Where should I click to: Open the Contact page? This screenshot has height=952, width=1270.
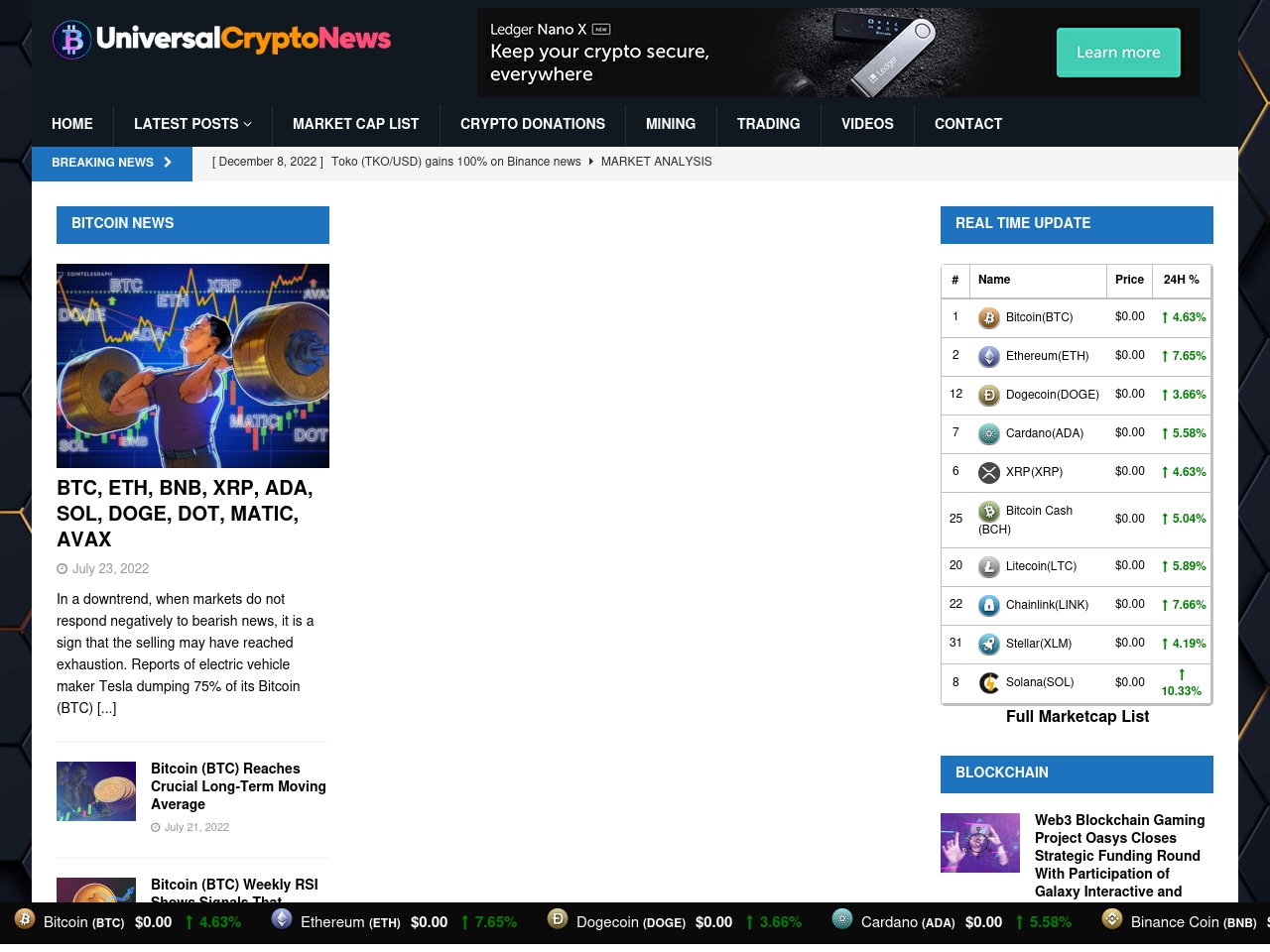point(968,124)
